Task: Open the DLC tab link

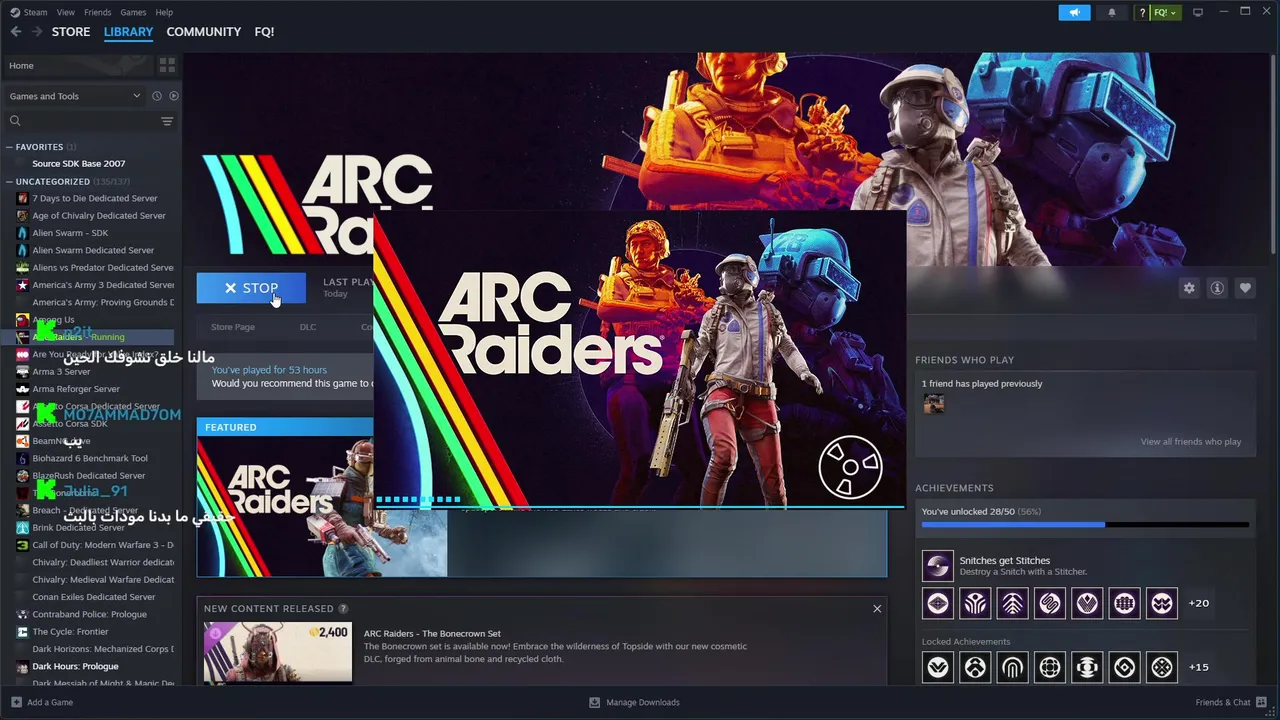Action: tap(308, 327)
